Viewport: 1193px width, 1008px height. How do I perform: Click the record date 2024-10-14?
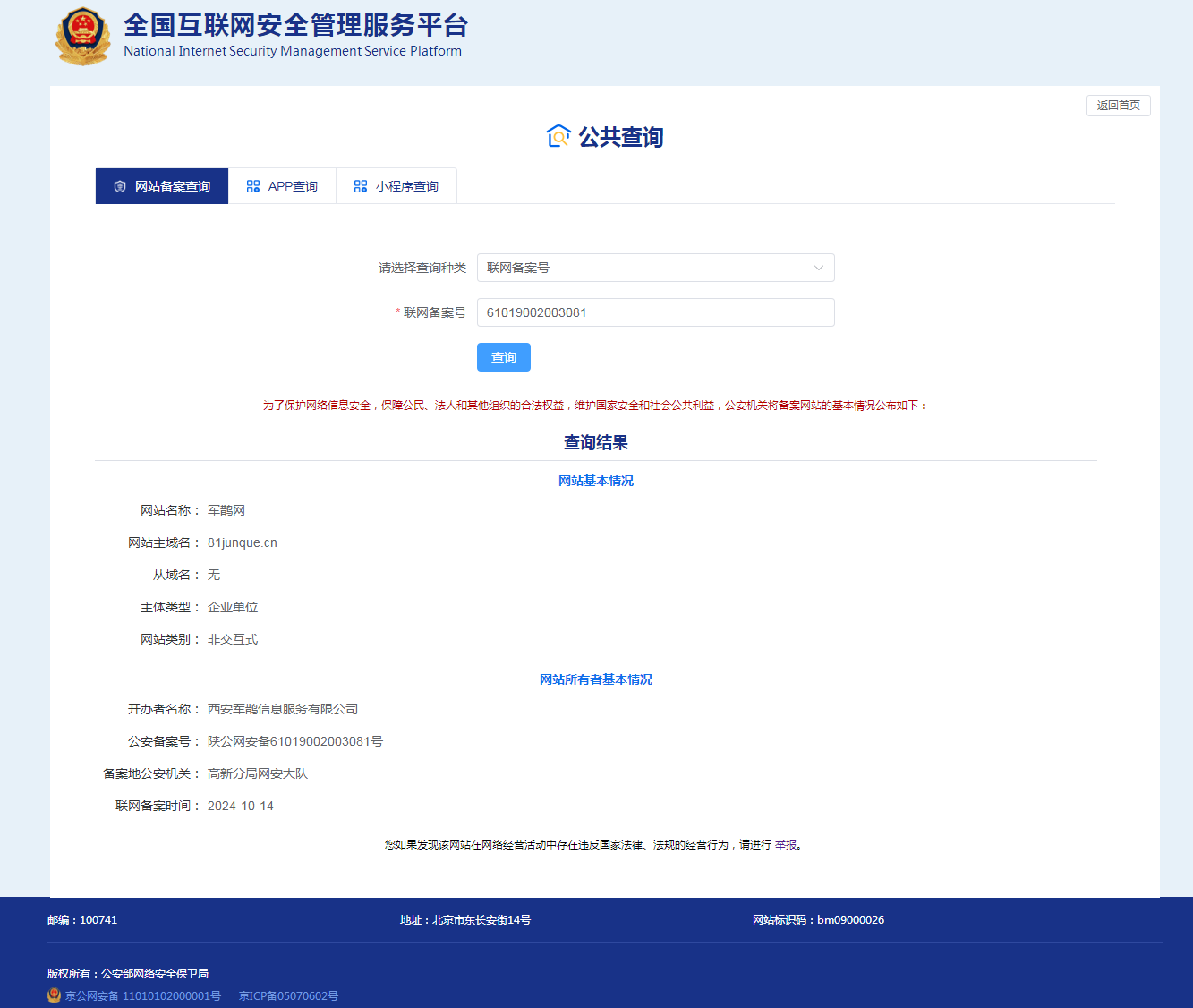[241, 806]
